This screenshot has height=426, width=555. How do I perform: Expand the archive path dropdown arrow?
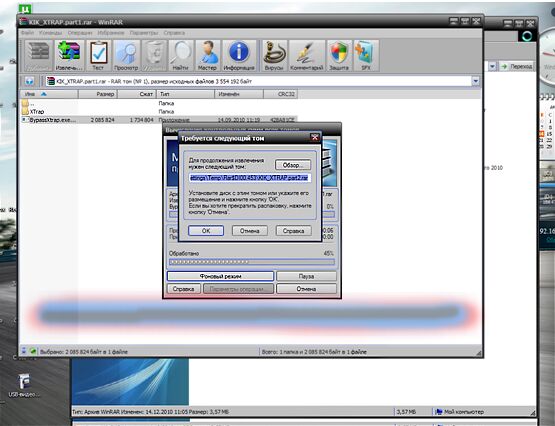476,81
